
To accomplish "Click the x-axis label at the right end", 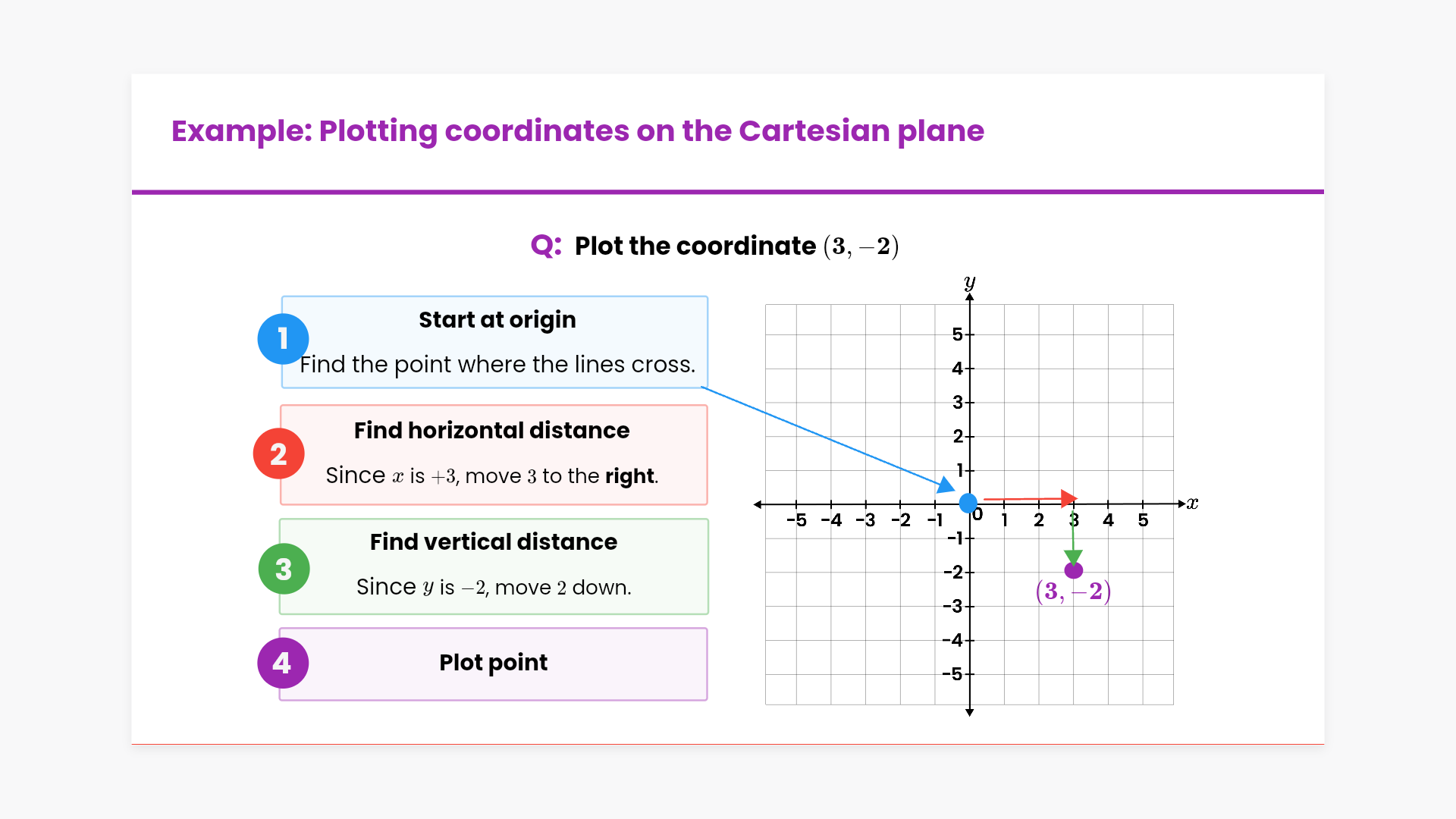I will pos(1192,504).
